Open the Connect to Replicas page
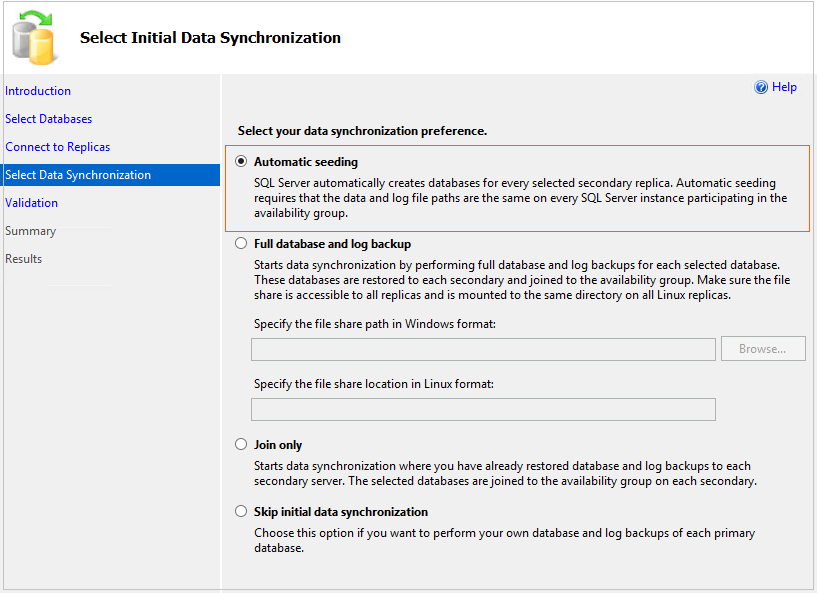817x593 pixels. coord(57,147)
